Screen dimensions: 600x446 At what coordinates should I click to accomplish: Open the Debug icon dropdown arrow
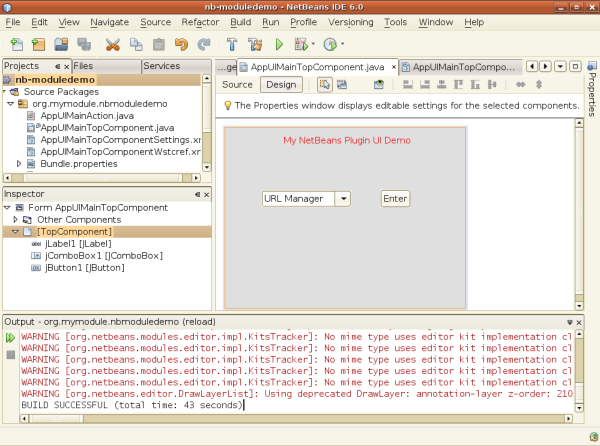(x=313, y=44)
